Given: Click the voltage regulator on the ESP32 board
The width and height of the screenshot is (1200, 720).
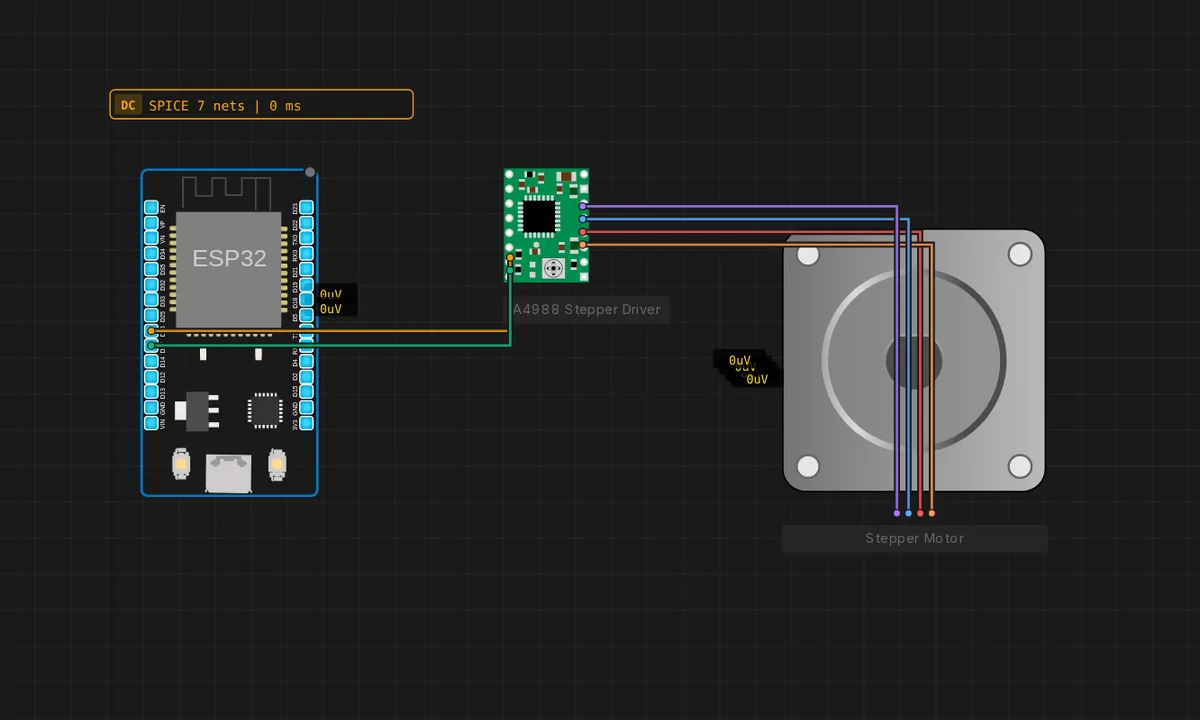Looking at the screenshot, I should pyautogui.click(x=197, y=411).
